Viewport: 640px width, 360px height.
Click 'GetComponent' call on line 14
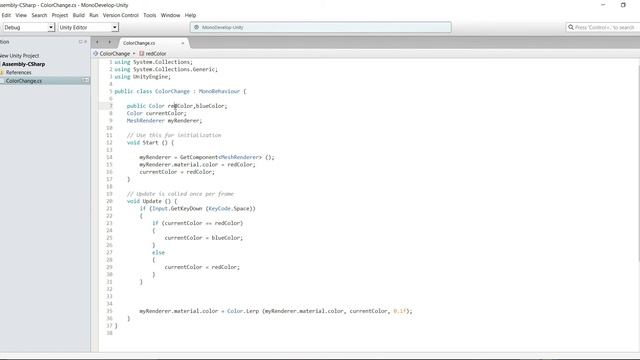(x=199, y=157)
